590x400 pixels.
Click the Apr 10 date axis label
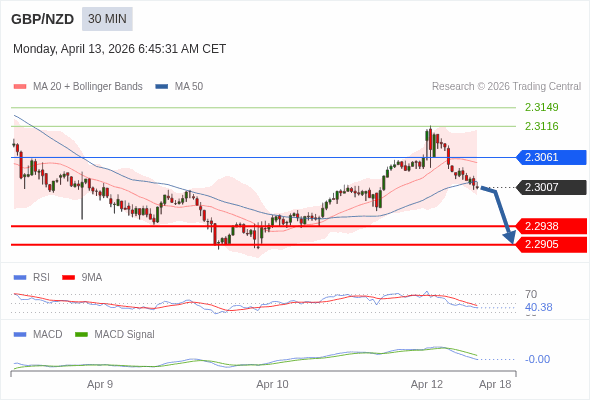272,385
